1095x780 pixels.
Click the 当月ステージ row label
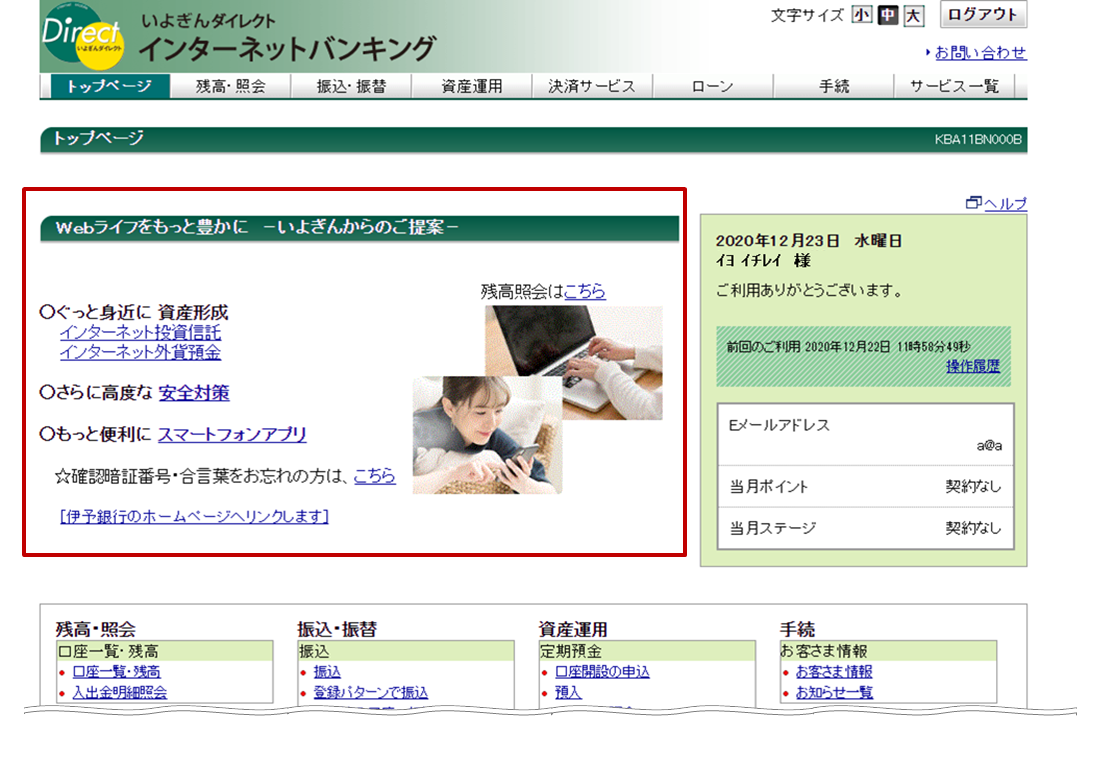tap(772, 528)
